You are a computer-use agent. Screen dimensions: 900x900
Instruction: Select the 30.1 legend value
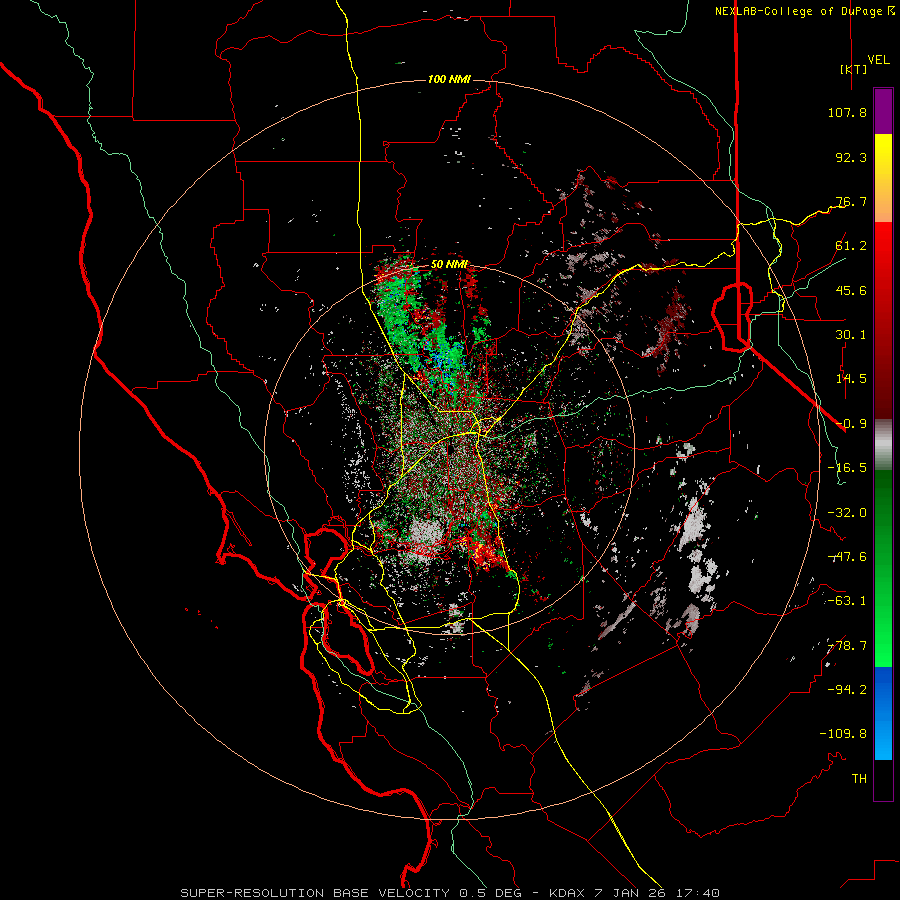click(x=851, y=335)
